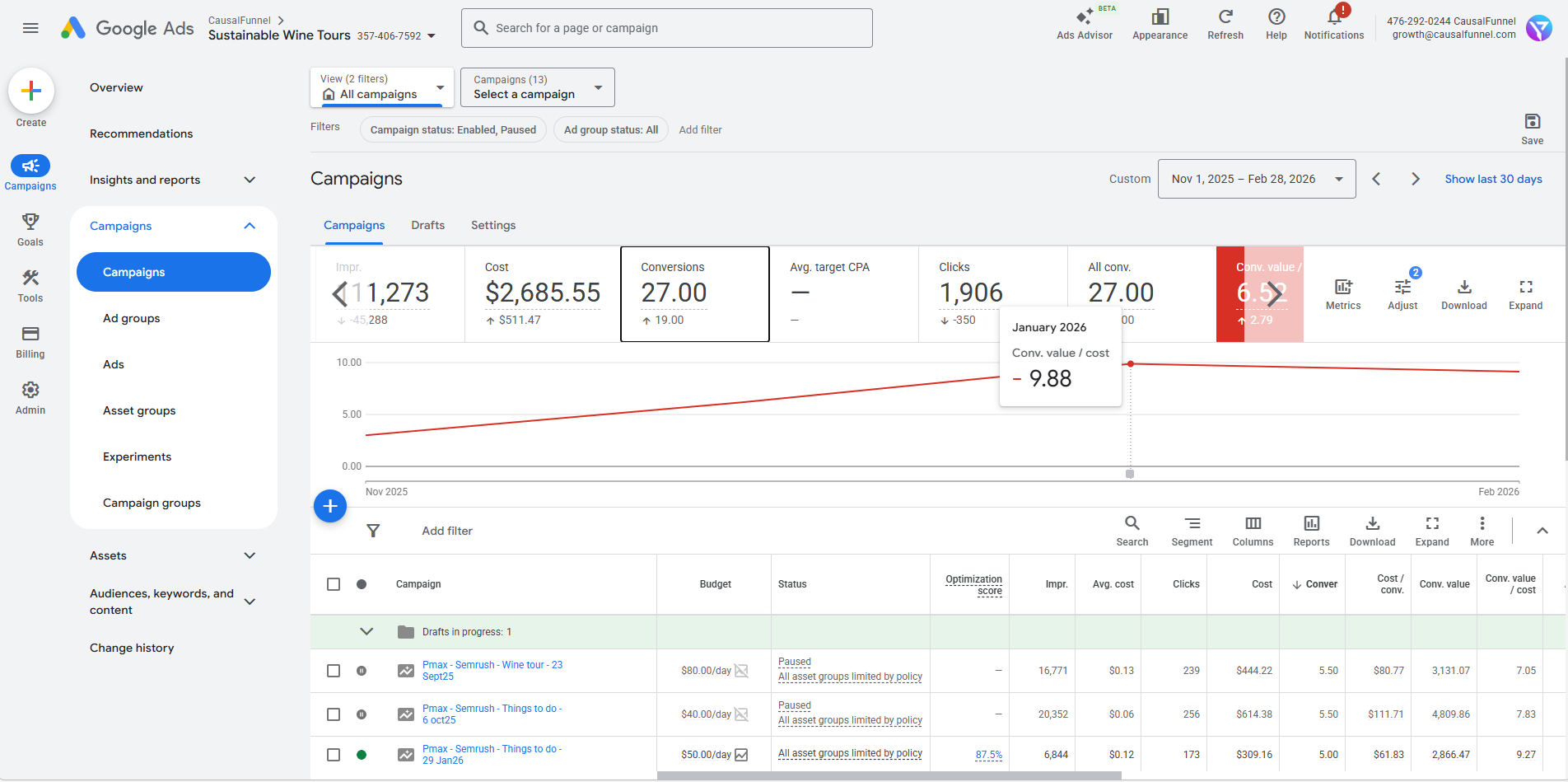The height and width of the screenshot is (782, 1568).
Task: Select checkbox for Things to do 29 Jan26
Action: pos(334,755)
